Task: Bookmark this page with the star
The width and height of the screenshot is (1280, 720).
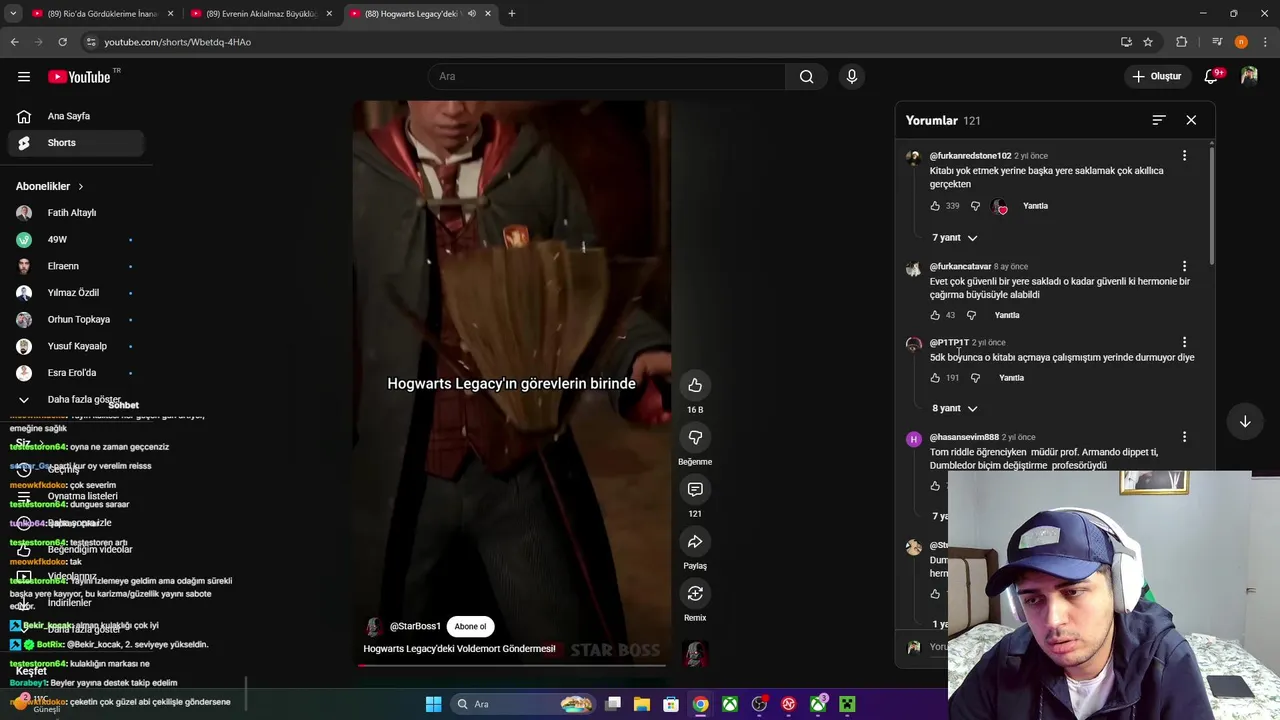Action: pos(1148,42)
